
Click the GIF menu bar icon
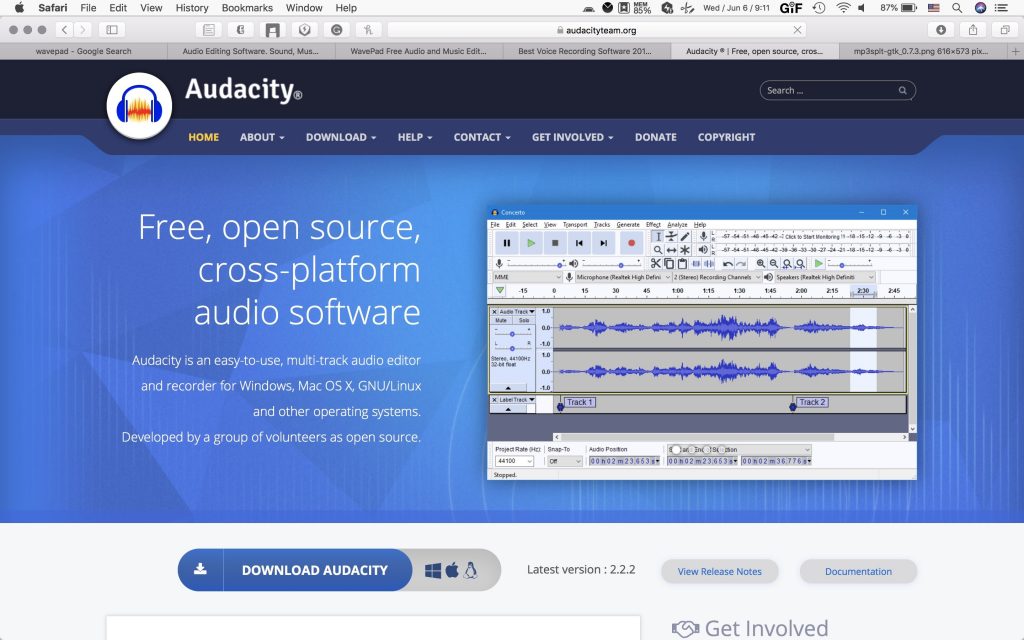(791, 8)
